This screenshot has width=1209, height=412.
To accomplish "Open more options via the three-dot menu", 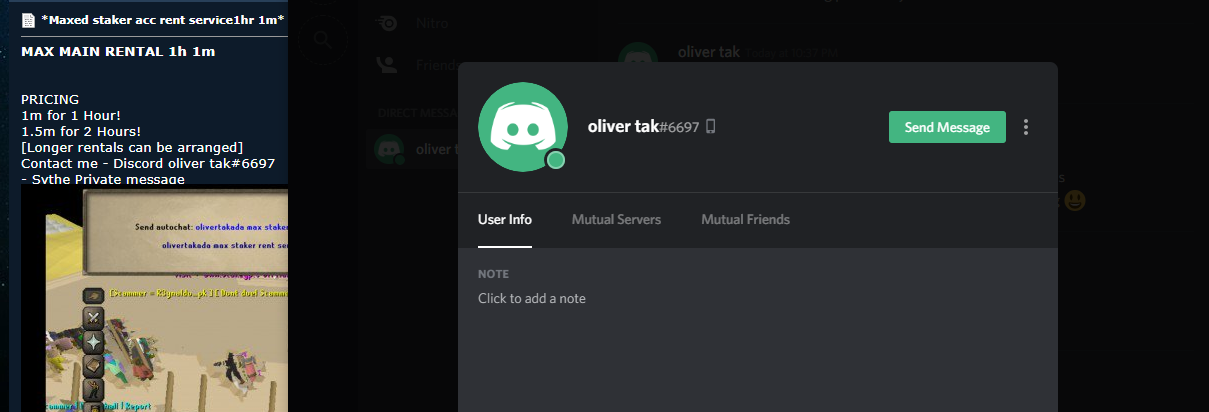I will coord(1025,127).
